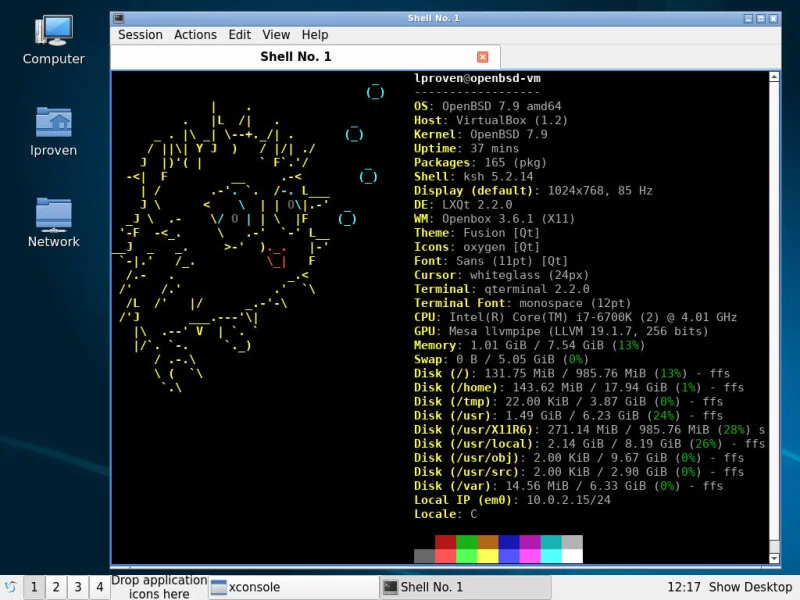Image resolution: width=800 pixels, height=600 pixels.
Task: Click the 'Display (default): 1024x768, 85 Hz' line
Action: pos(533,191)
